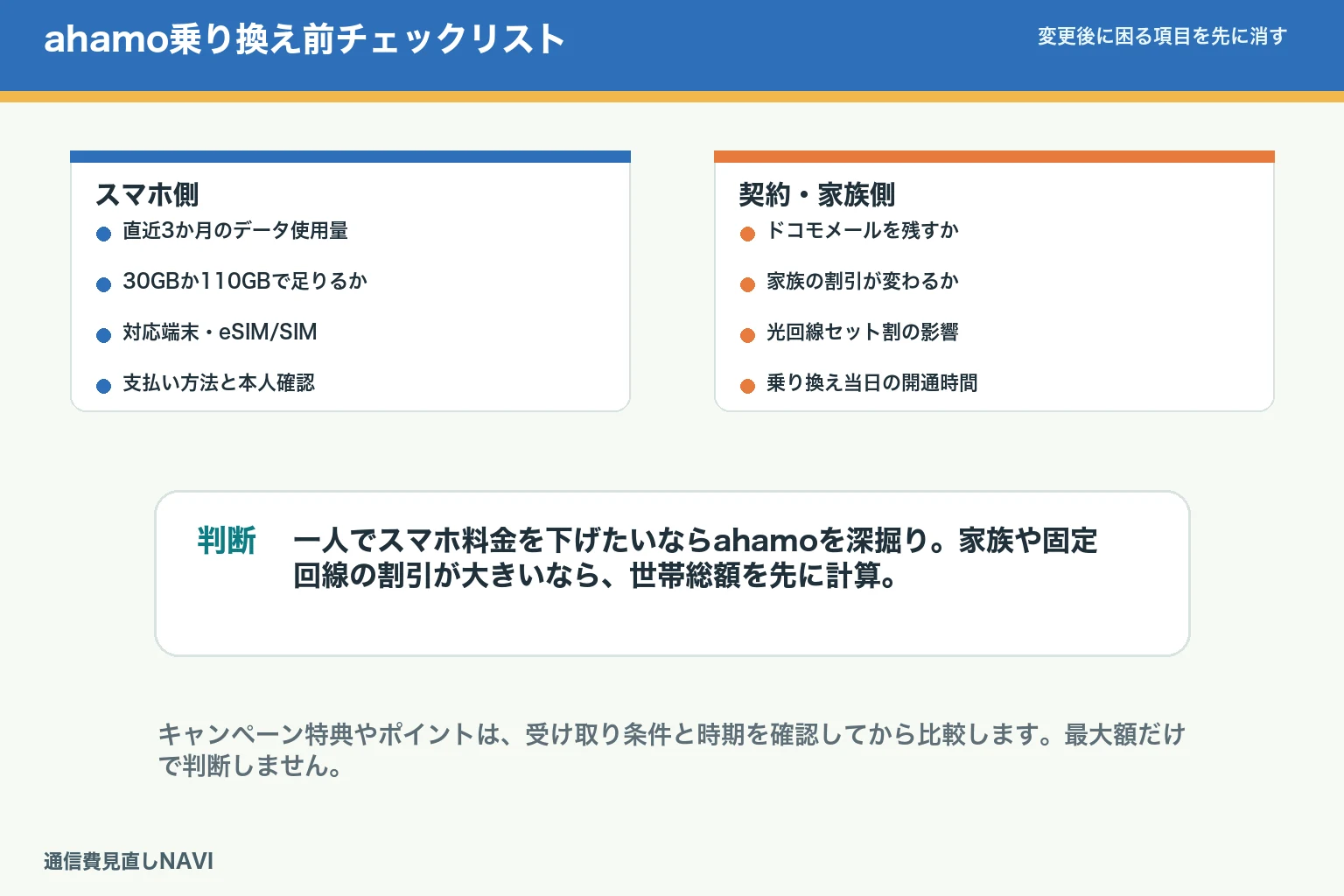Click the blue bullet beside '対応端末・eSIM/SIM'
This screenshot has height=896, width=1344.
pyautogui.click(x=103, y=335)
